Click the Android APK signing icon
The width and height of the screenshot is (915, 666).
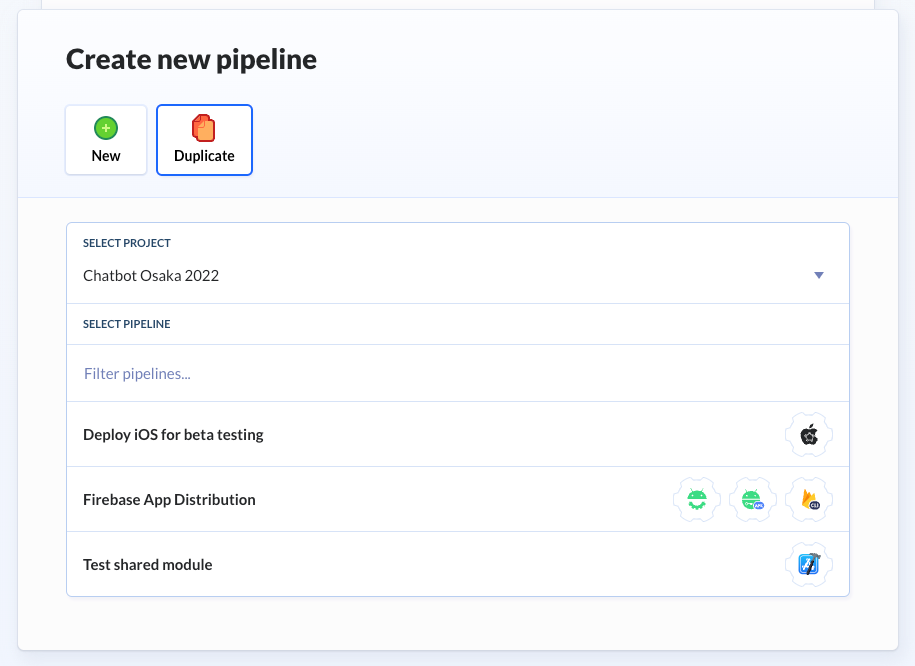753,499
